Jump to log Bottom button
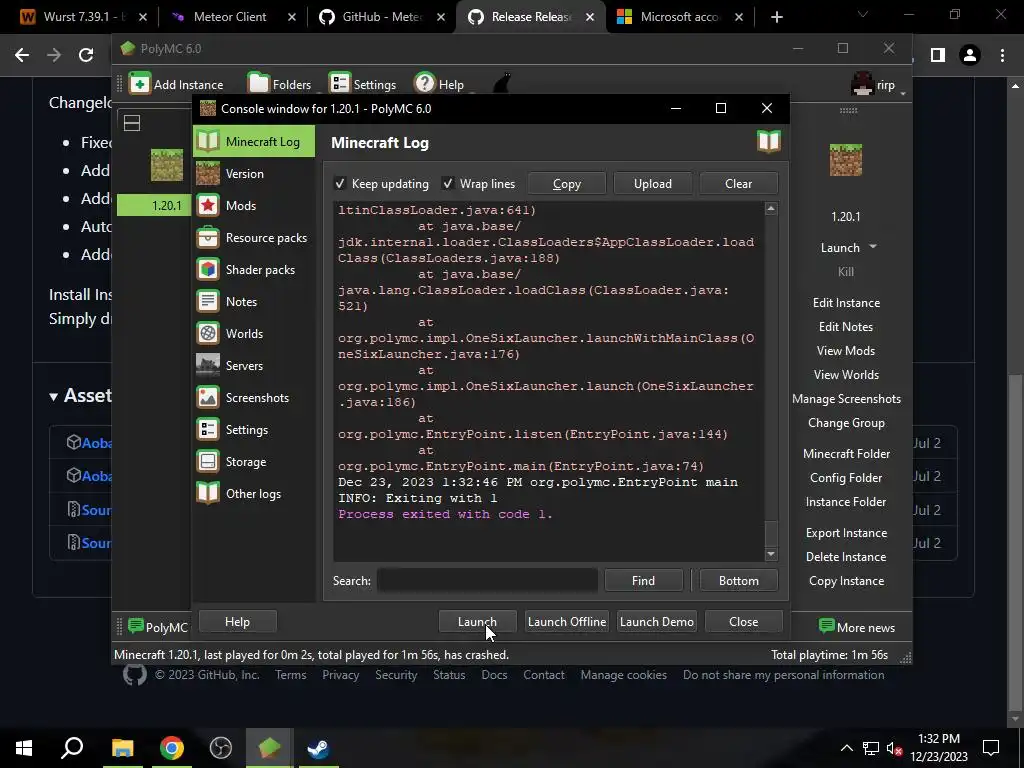Screen dimensions: 1024x768 pos(739,581)
